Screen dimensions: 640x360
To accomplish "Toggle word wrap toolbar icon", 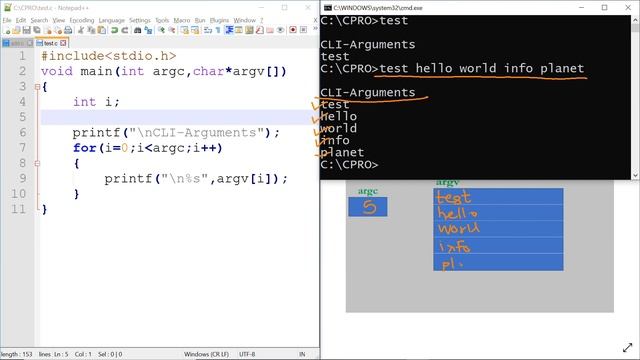I will click(x=208, y=30).
